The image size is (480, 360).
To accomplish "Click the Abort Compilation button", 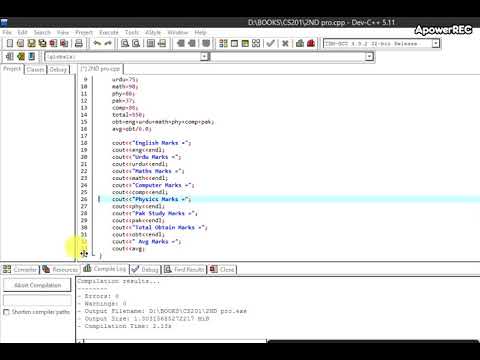I will tap(37, 285).
